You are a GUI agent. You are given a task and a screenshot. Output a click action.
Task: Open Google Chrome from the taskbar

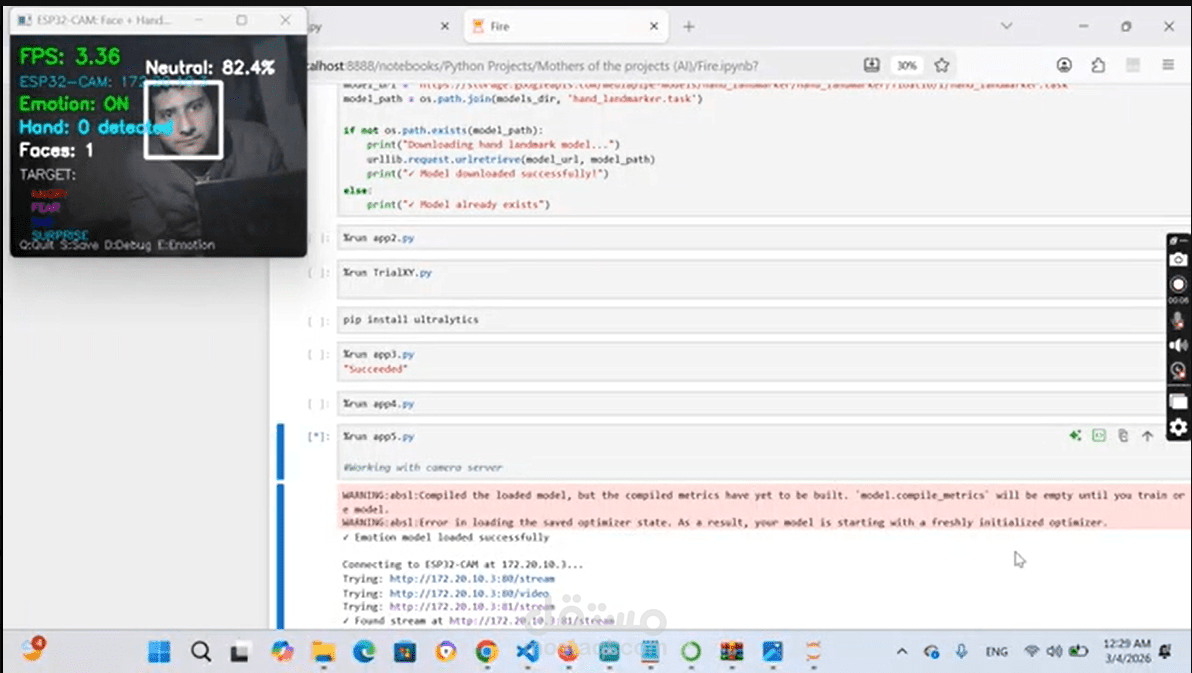pos(487,652)
